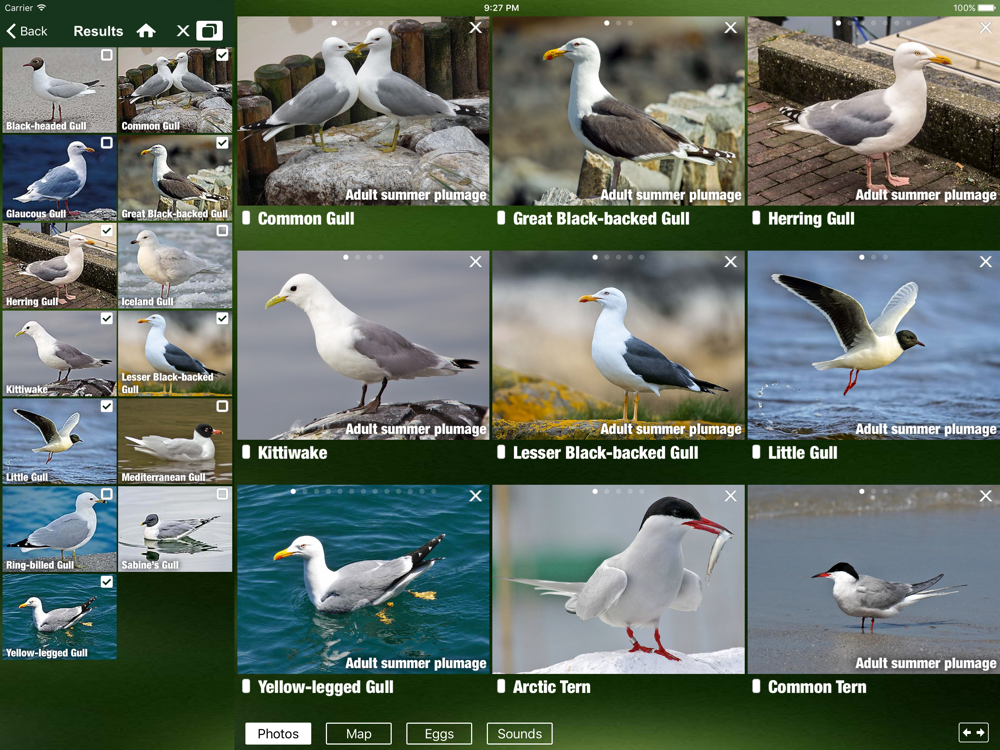Screen dimensions: 1000x750
Task: Open the Sabine's Gull thumbnail
Action: point(175,529)
